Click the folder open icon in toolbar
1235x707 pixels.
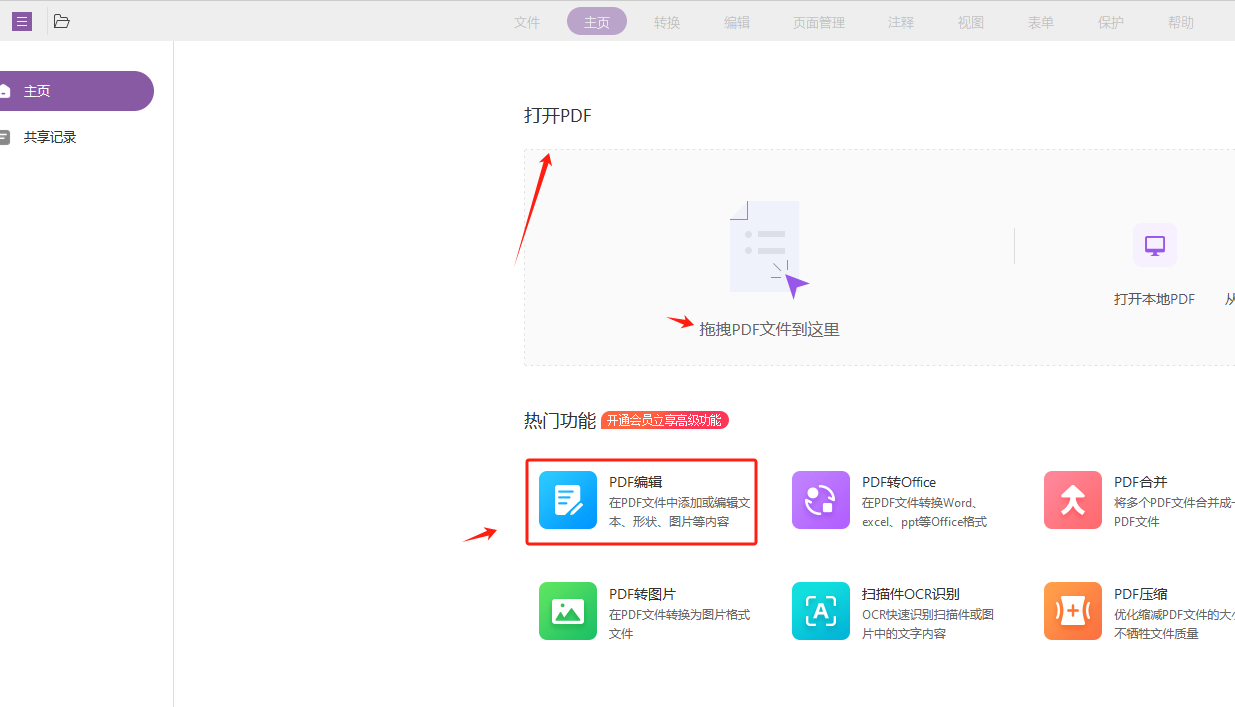61,21
